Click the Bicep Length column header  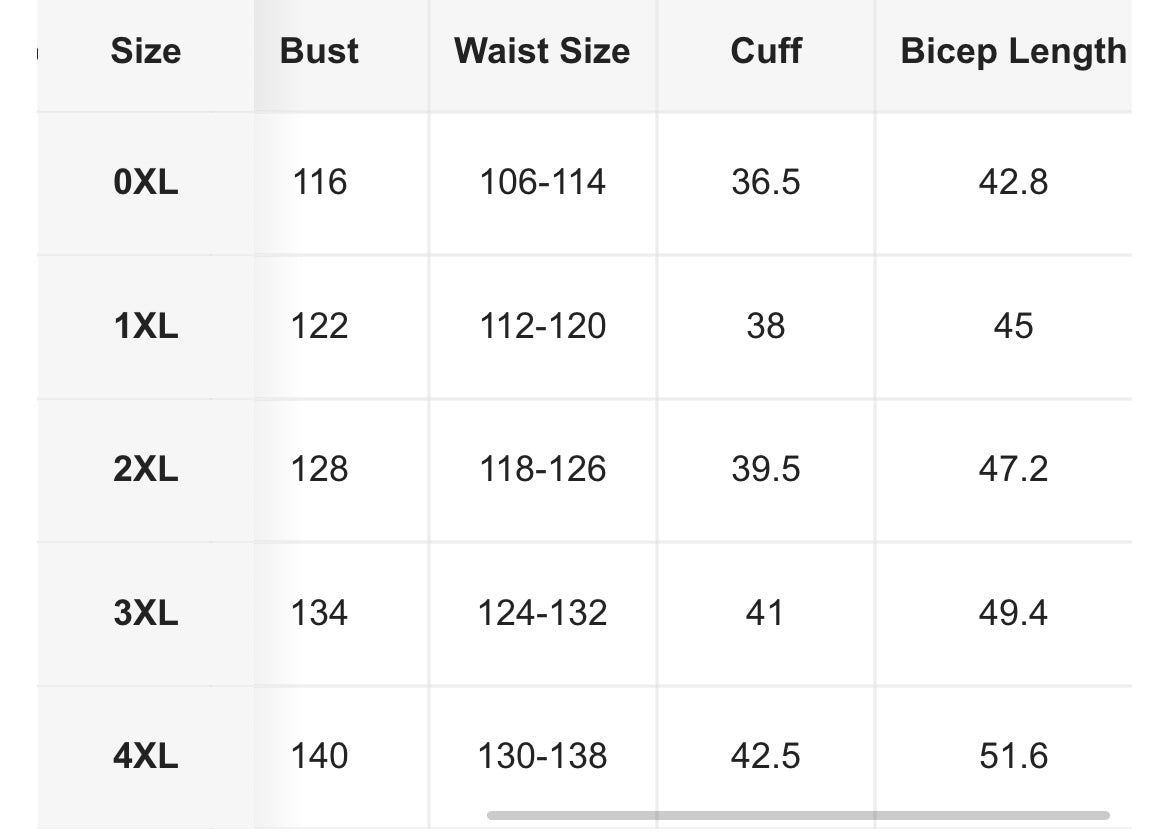point(1013,52)
